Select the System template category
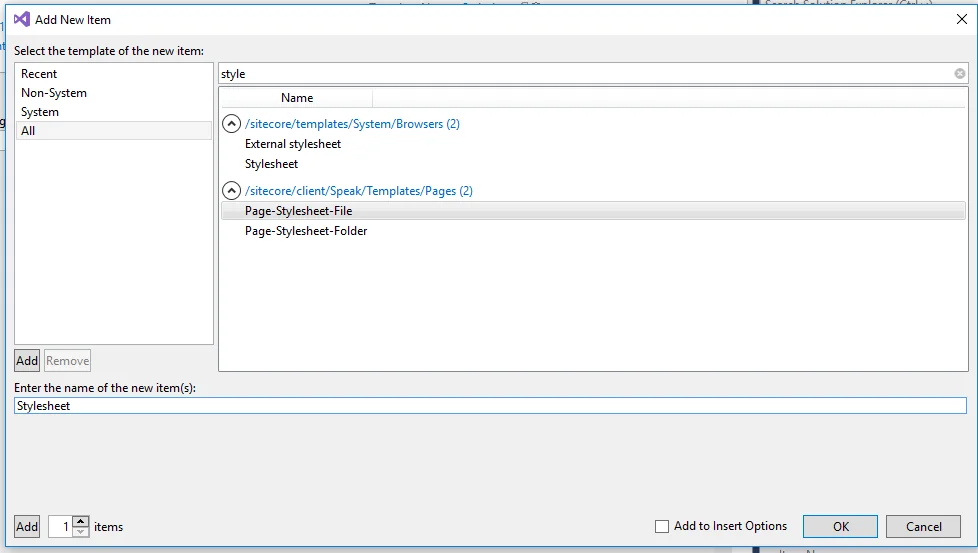 [x=114, y=112]
